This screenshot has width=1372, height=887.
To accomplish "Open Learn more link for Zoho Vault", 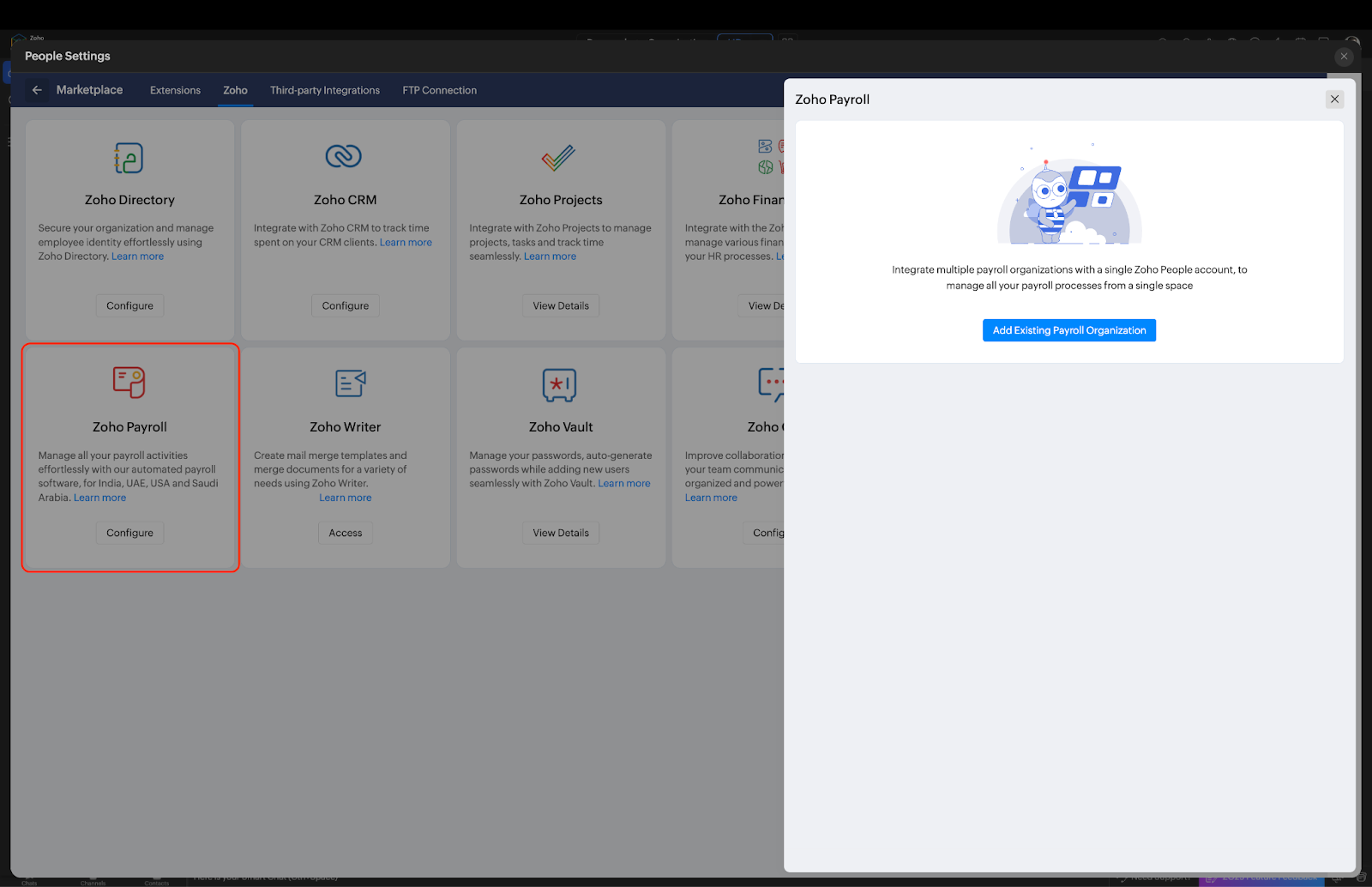I will pyautogui.click(x=624, y=484).
